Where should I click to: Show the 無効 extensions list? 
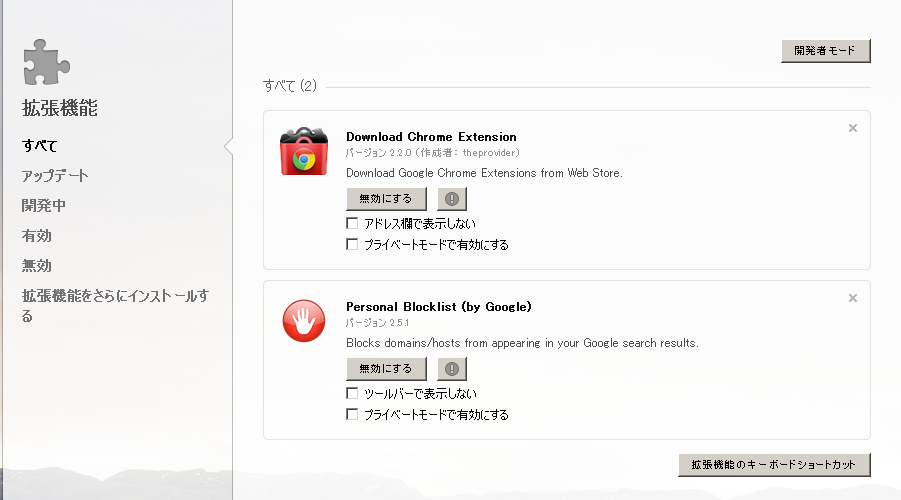[x=37, y=266]
